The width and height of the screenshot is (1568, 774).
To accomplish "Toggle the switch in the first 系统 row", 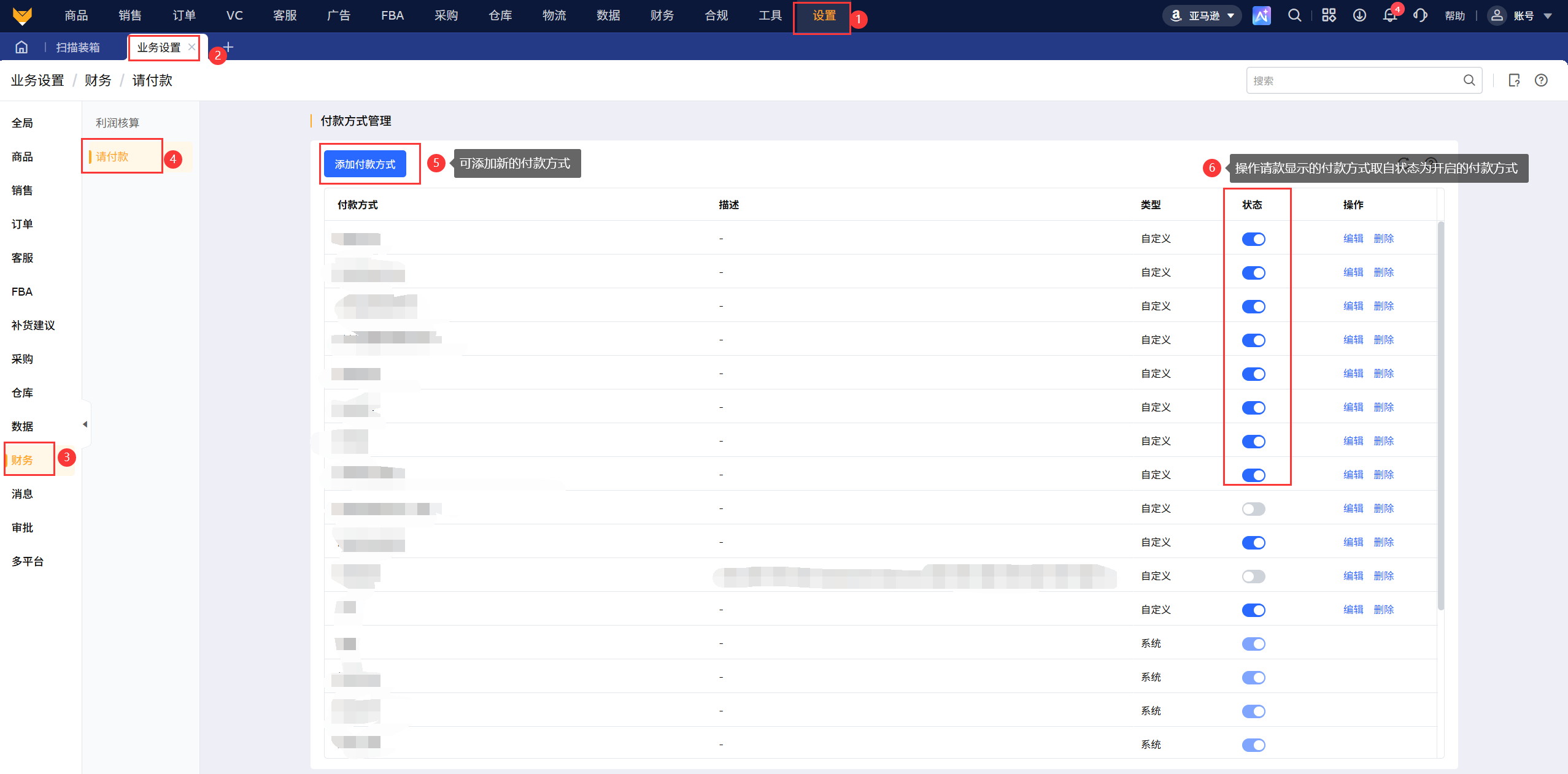I will pyautogui.click(x=1253, y=644).
